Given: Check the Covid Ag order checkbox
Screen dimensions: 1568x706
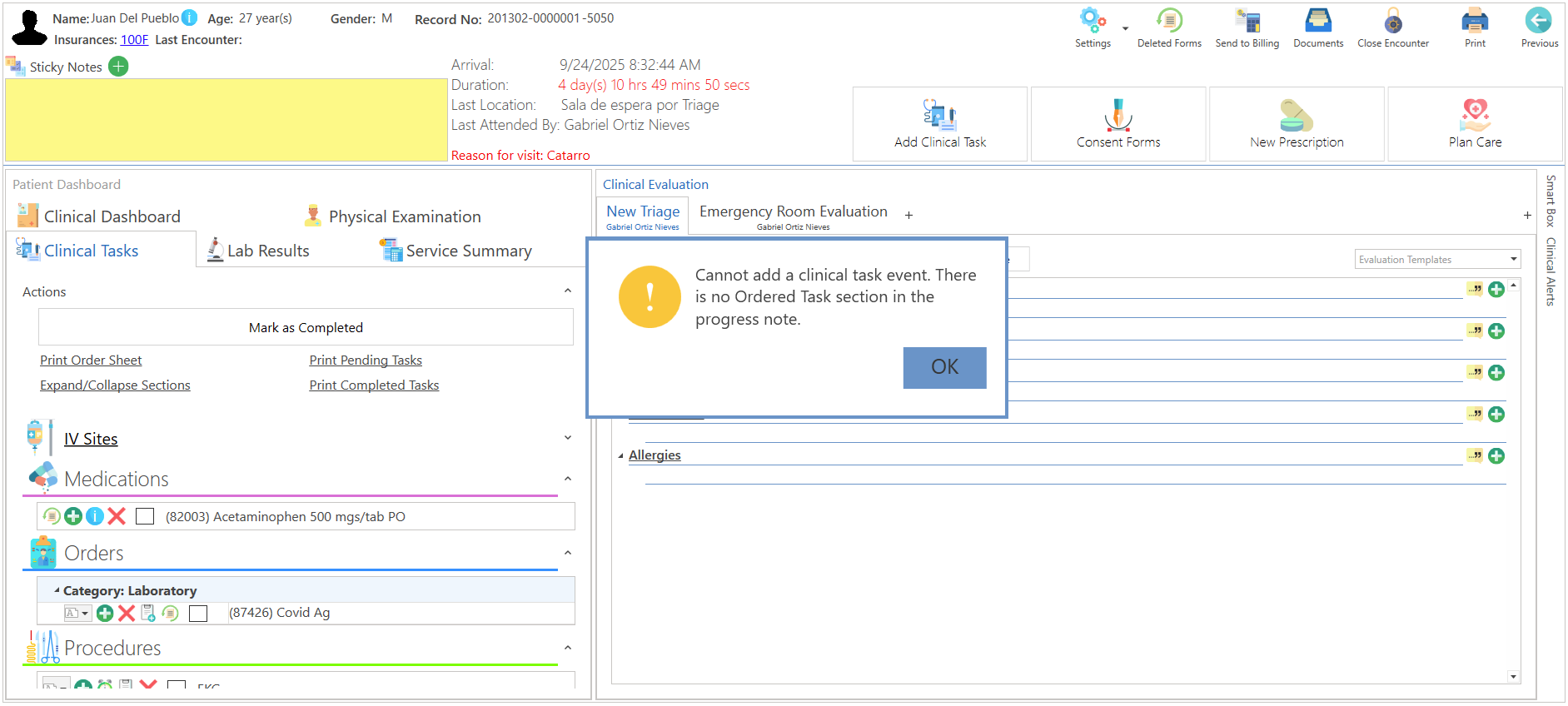Looking at the screenshot, I should point(198,614).
